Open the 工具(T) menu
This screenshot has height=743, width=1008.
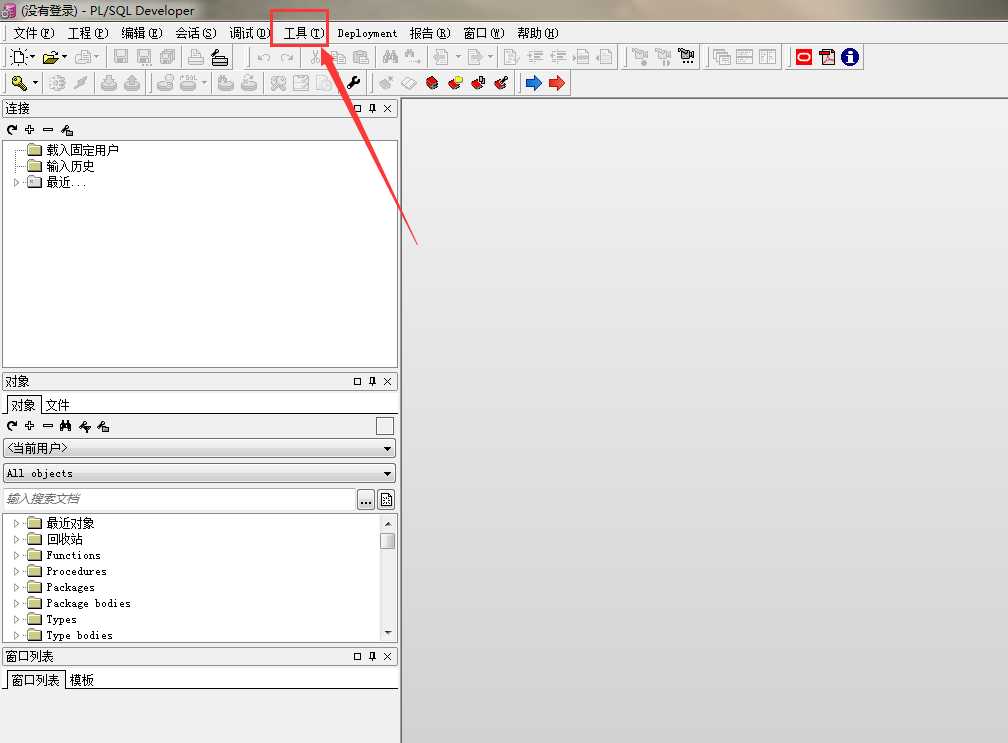[303, 33]
